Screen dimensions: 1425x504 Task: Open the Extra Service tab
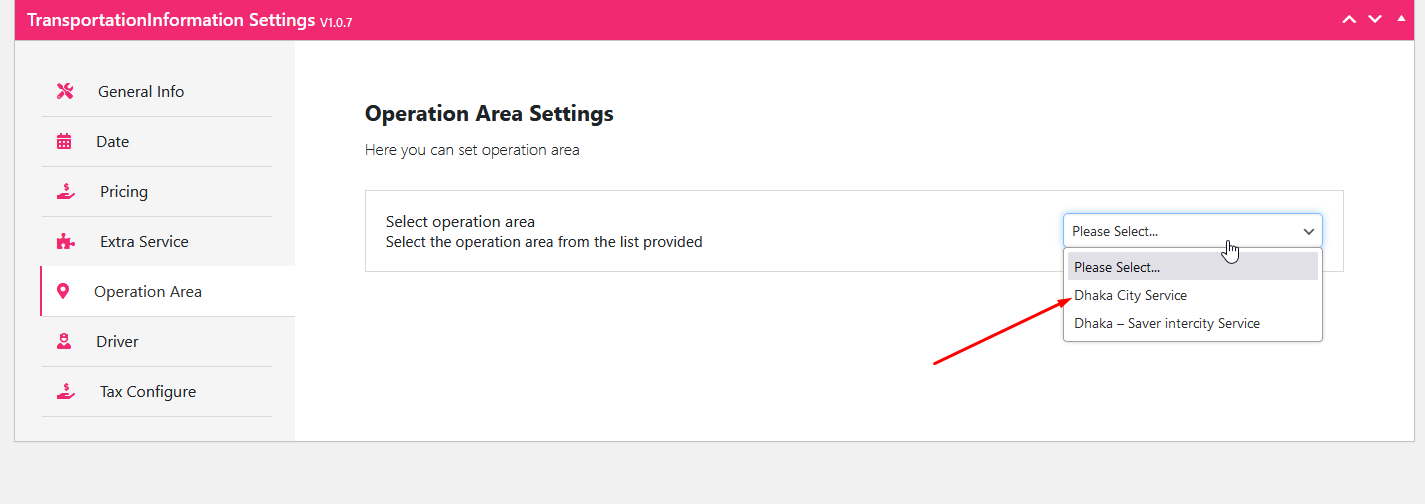pyautogui.click(x=144, y=242)
